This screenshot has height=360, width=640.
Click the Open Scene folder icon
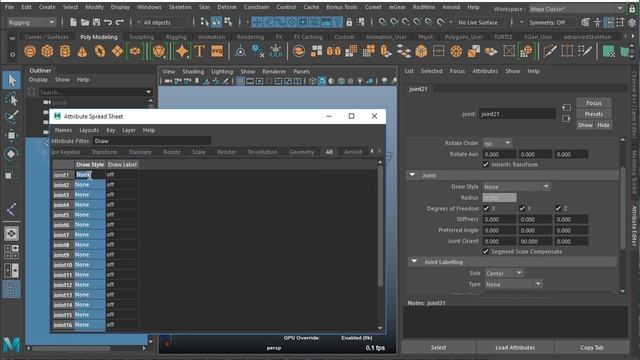coord(85,22)
